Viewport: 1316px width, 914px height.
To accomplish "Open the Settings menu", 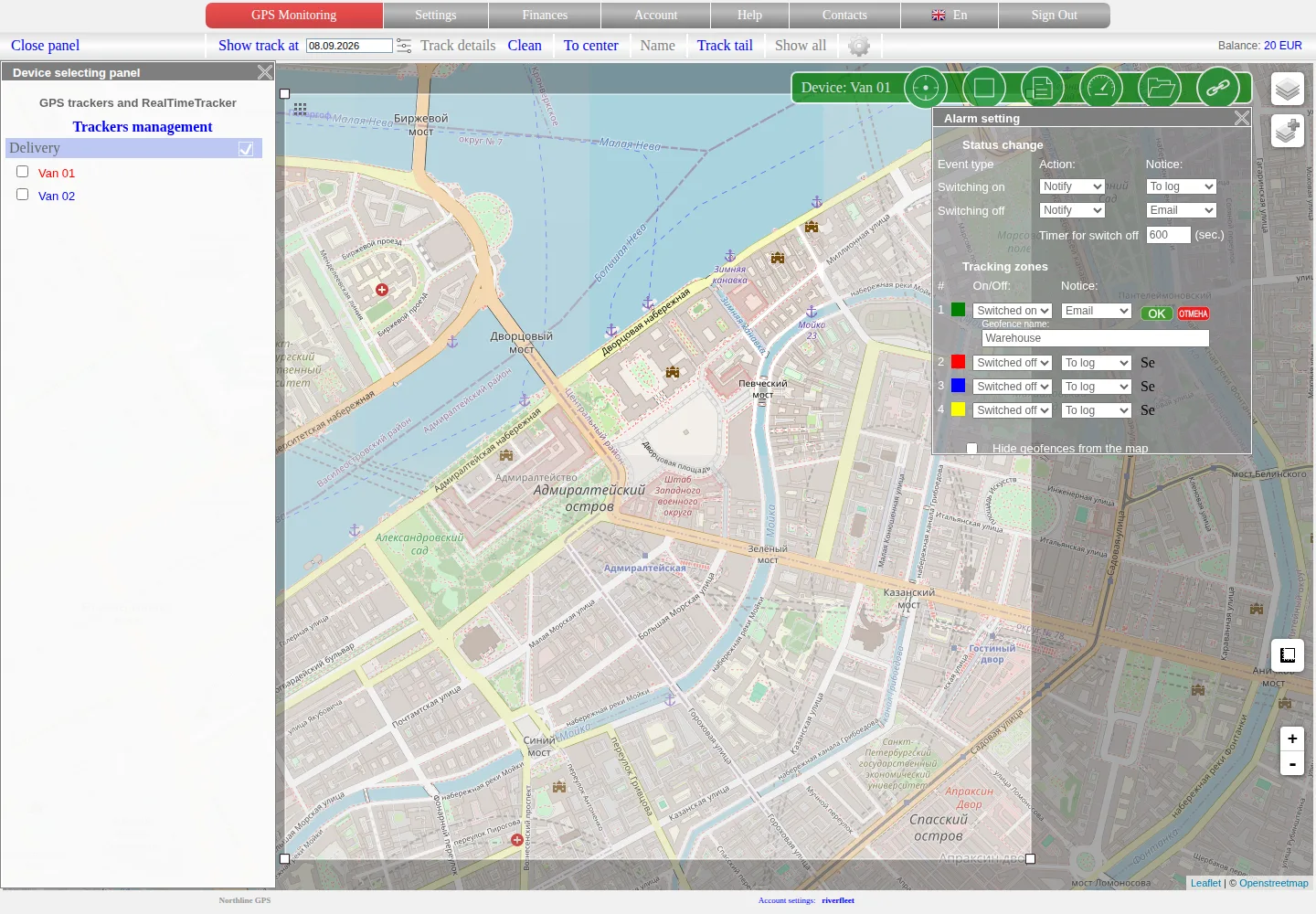I will 436,16.
